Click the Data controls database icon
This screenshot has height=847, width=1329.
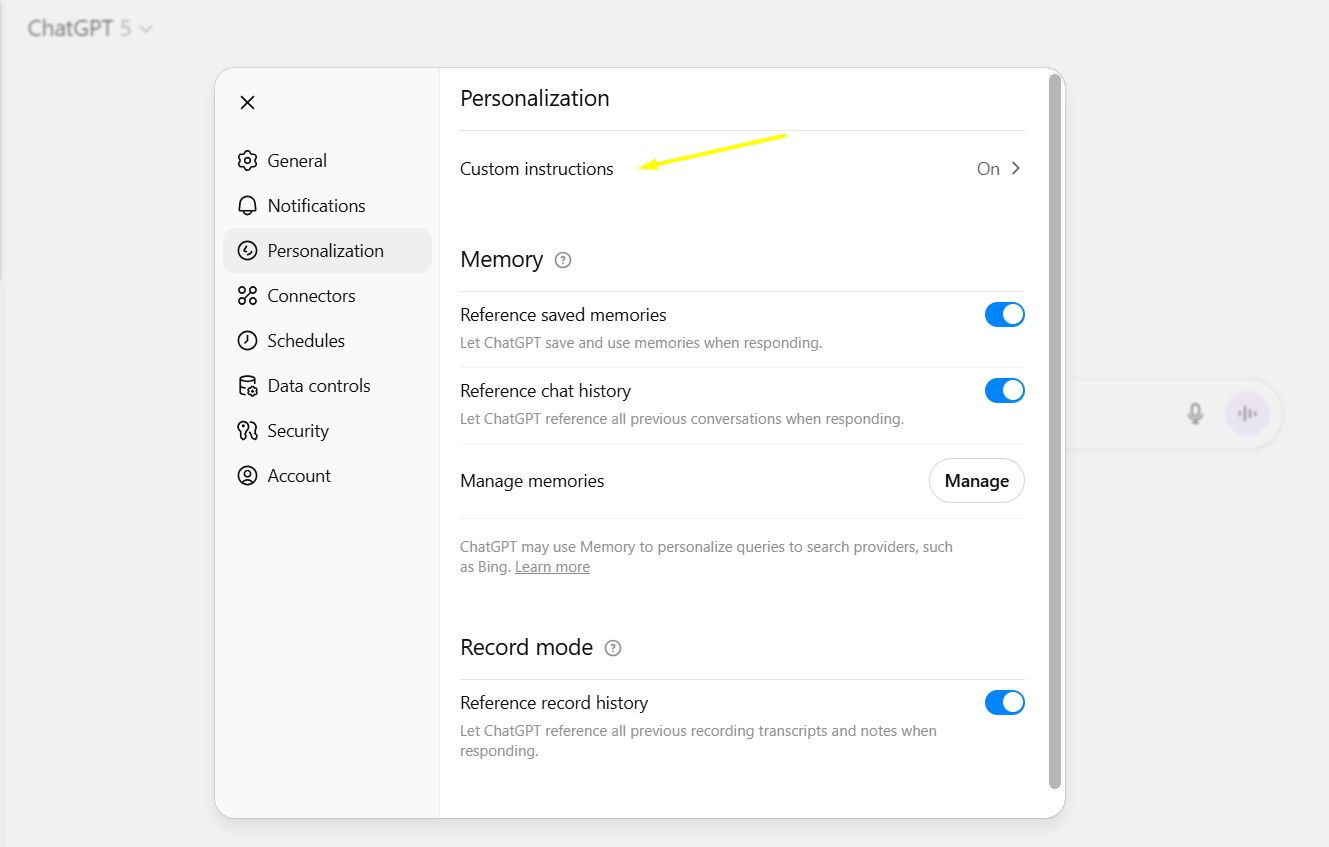coord(247,386)
